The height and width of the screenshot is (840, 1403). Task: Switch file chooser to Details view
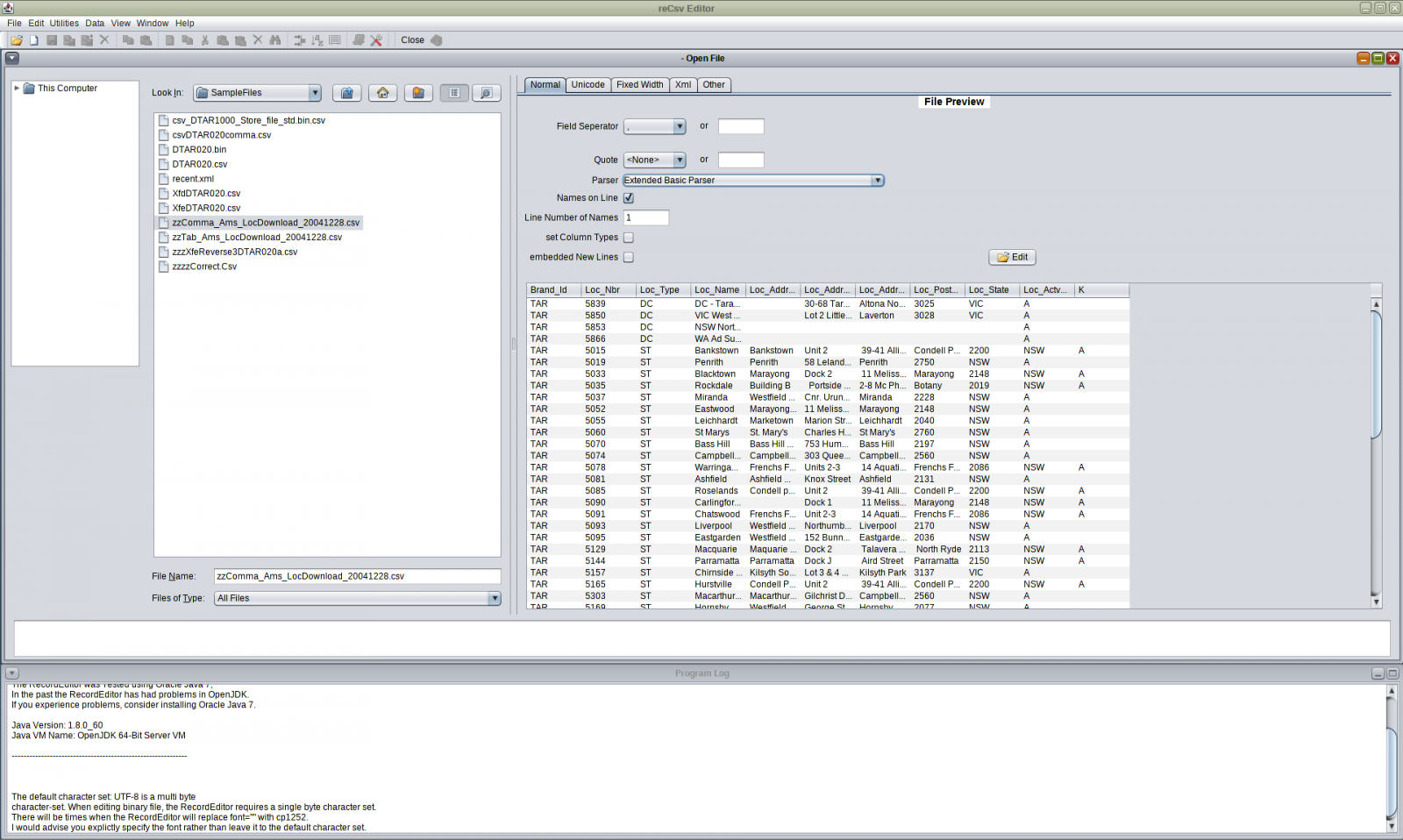coord(487,93)
